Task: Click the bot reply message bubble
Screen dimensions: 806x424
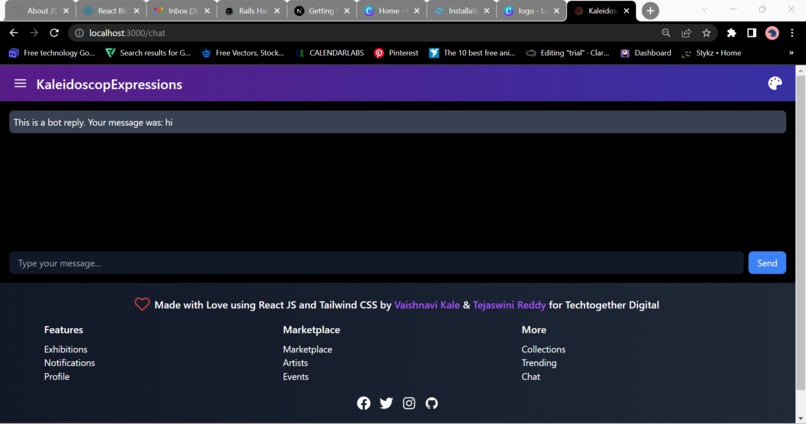Action: pyautogui.click(x=397, y=122)
